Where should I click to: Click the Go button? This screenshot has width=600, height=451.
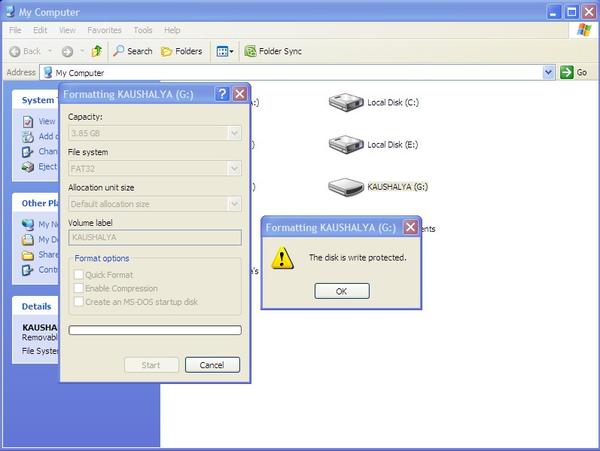(574, 72)
